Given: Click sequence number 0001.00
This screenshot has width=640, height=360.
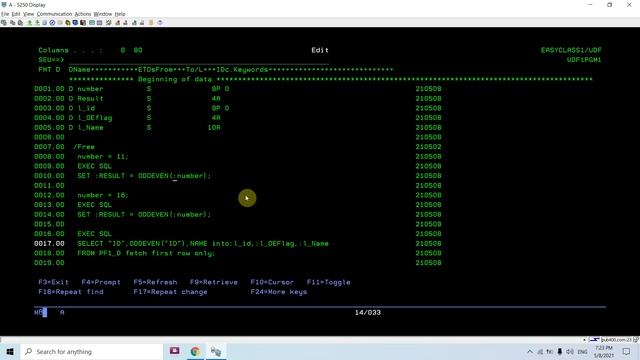Looking at the screenshot, I should pos(49,89).
